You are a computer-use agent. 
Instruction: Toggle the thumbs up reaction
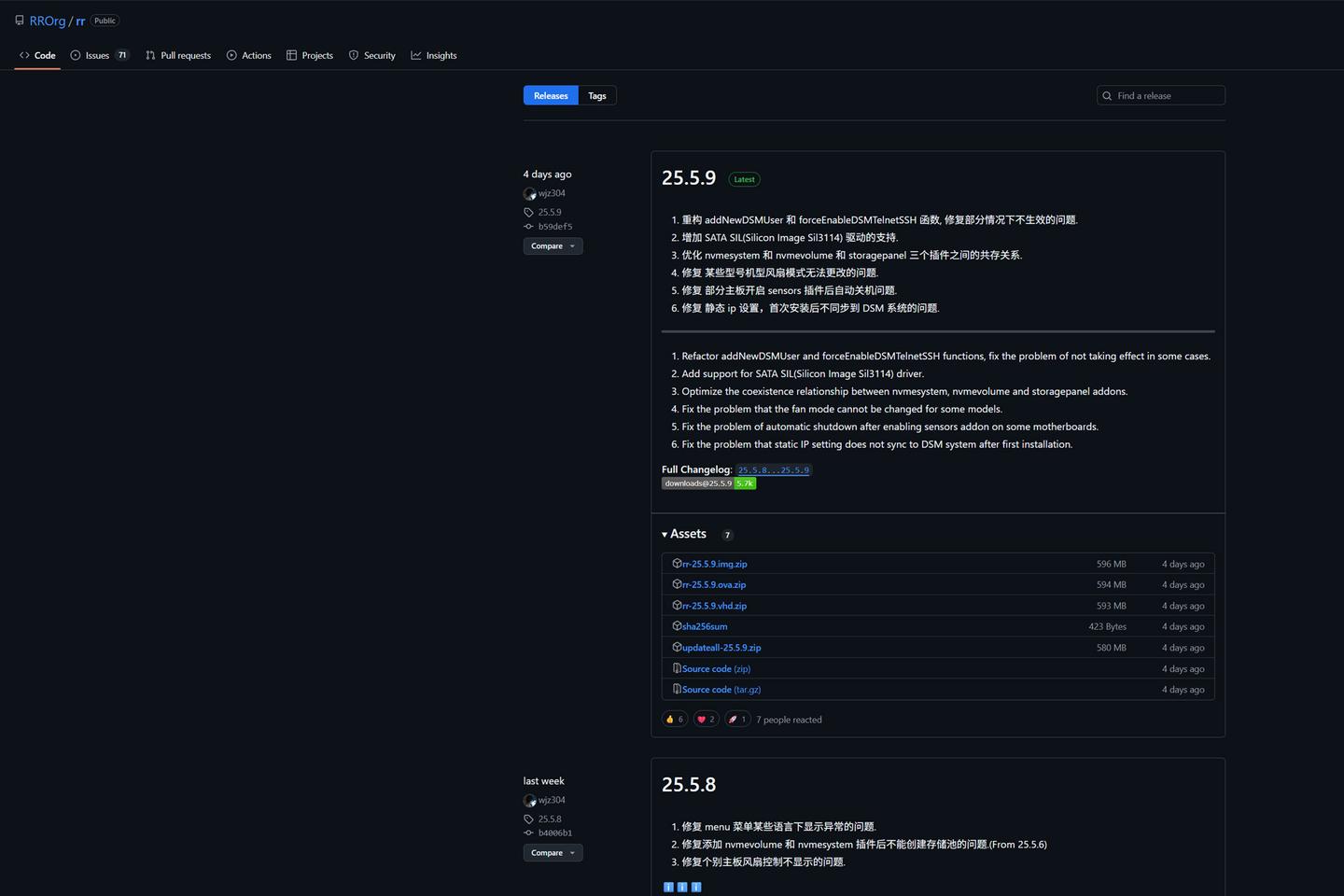click(x=675, y=719)
